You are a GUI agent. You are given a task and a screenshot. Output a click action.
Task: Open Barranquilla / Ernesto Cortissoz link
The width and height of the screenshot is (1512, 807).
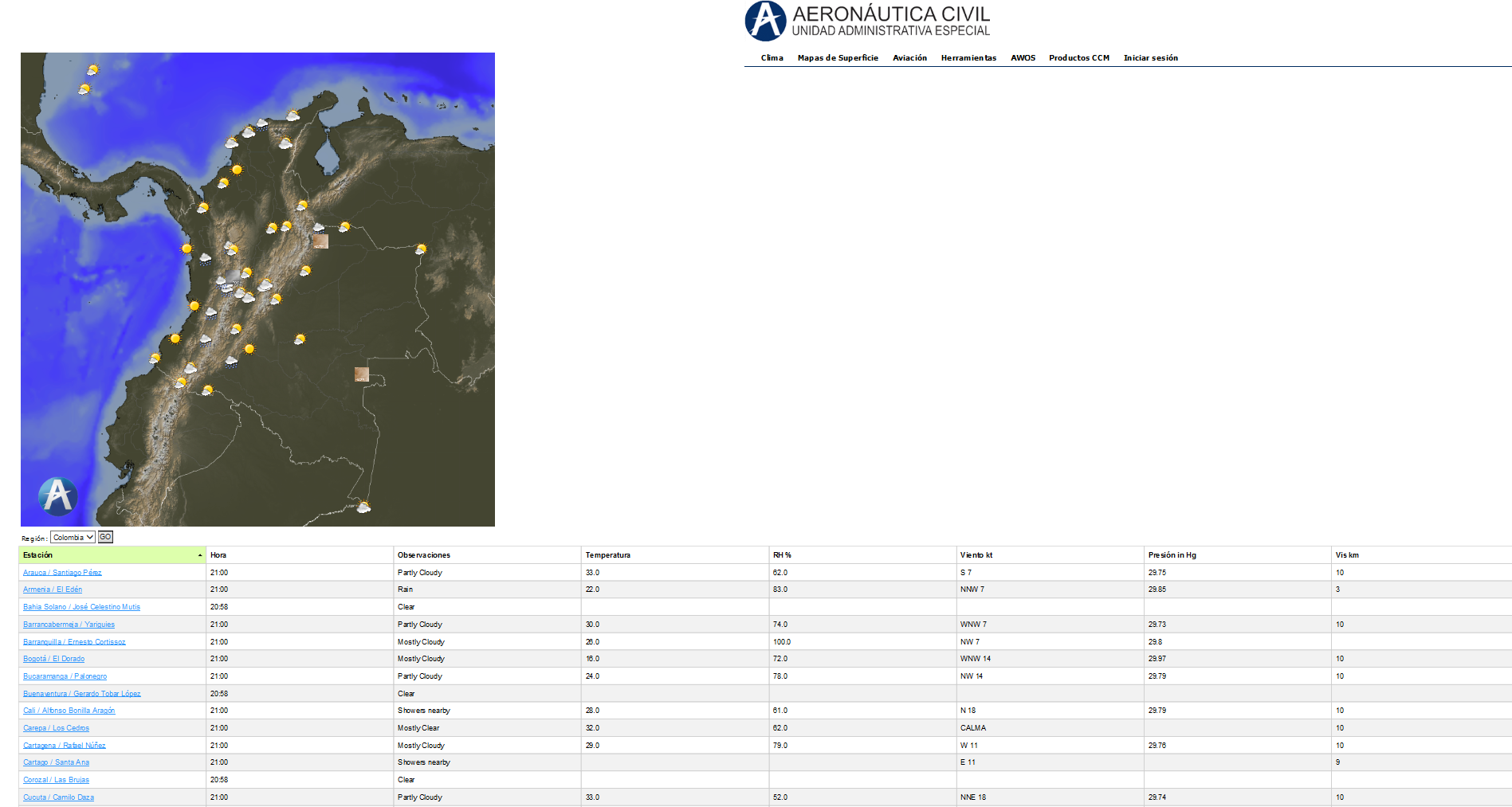[x=74, y=642]
